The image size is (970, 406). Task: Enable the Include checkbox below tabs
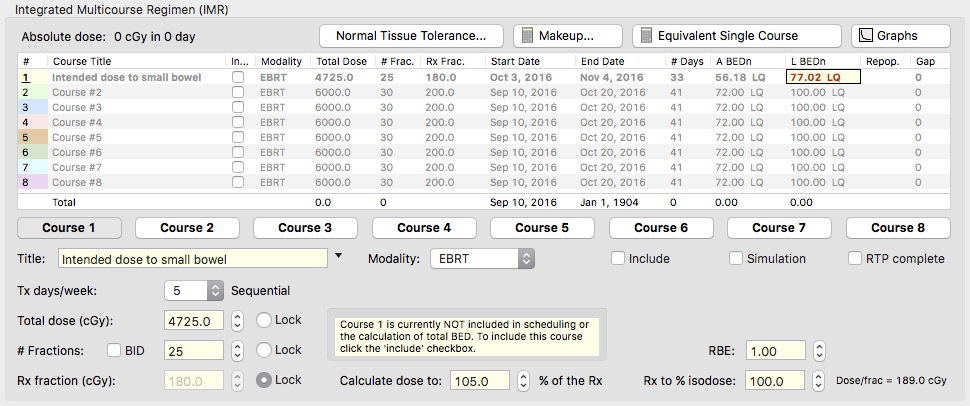(619, 259)
